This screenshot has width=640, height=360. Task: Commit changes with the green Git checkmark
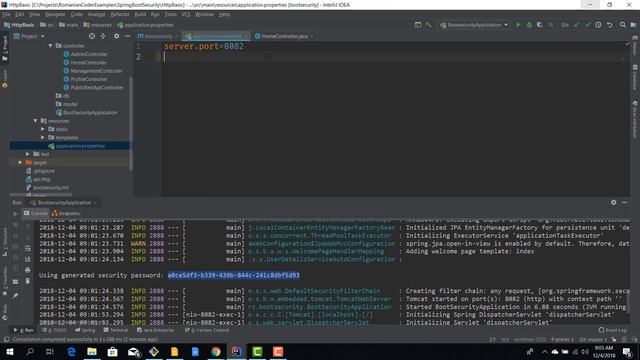(588, 25)
